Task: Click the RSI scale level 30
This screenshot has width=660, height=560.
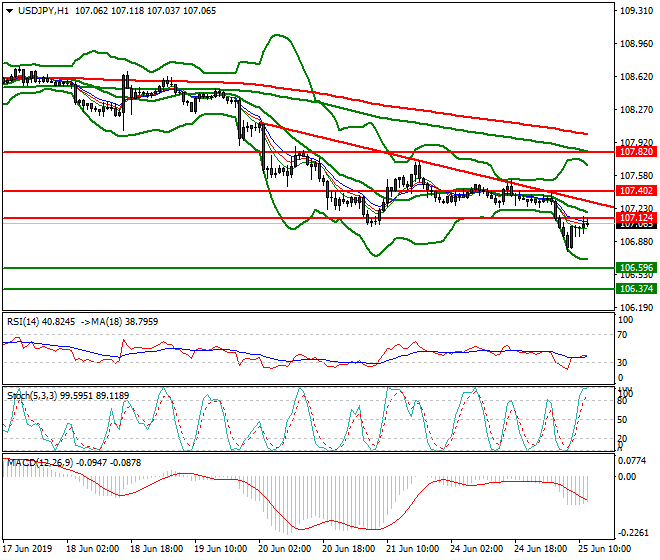Action: click(x=623, y=363)
